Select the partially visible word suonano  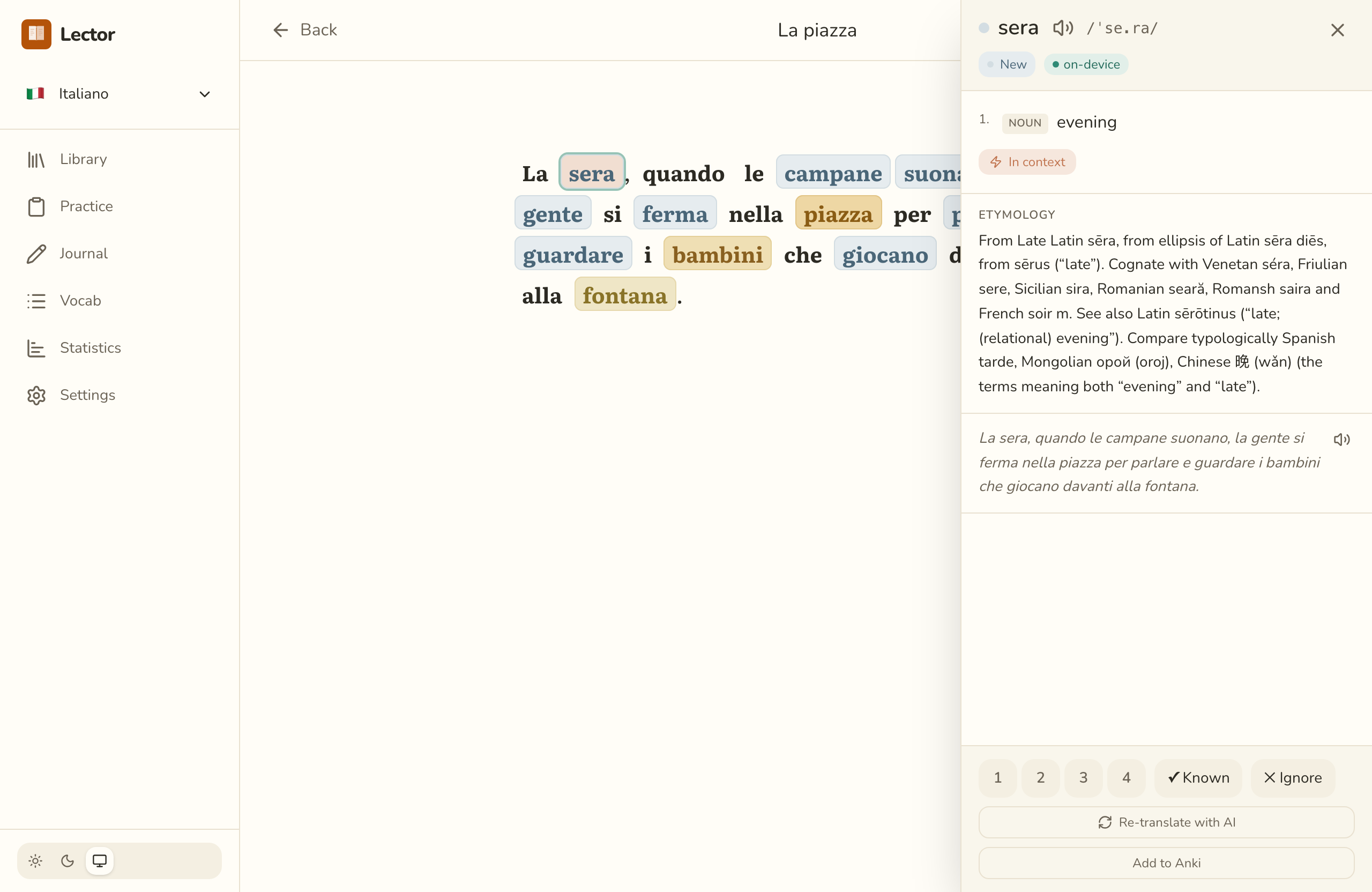[928, 173]
